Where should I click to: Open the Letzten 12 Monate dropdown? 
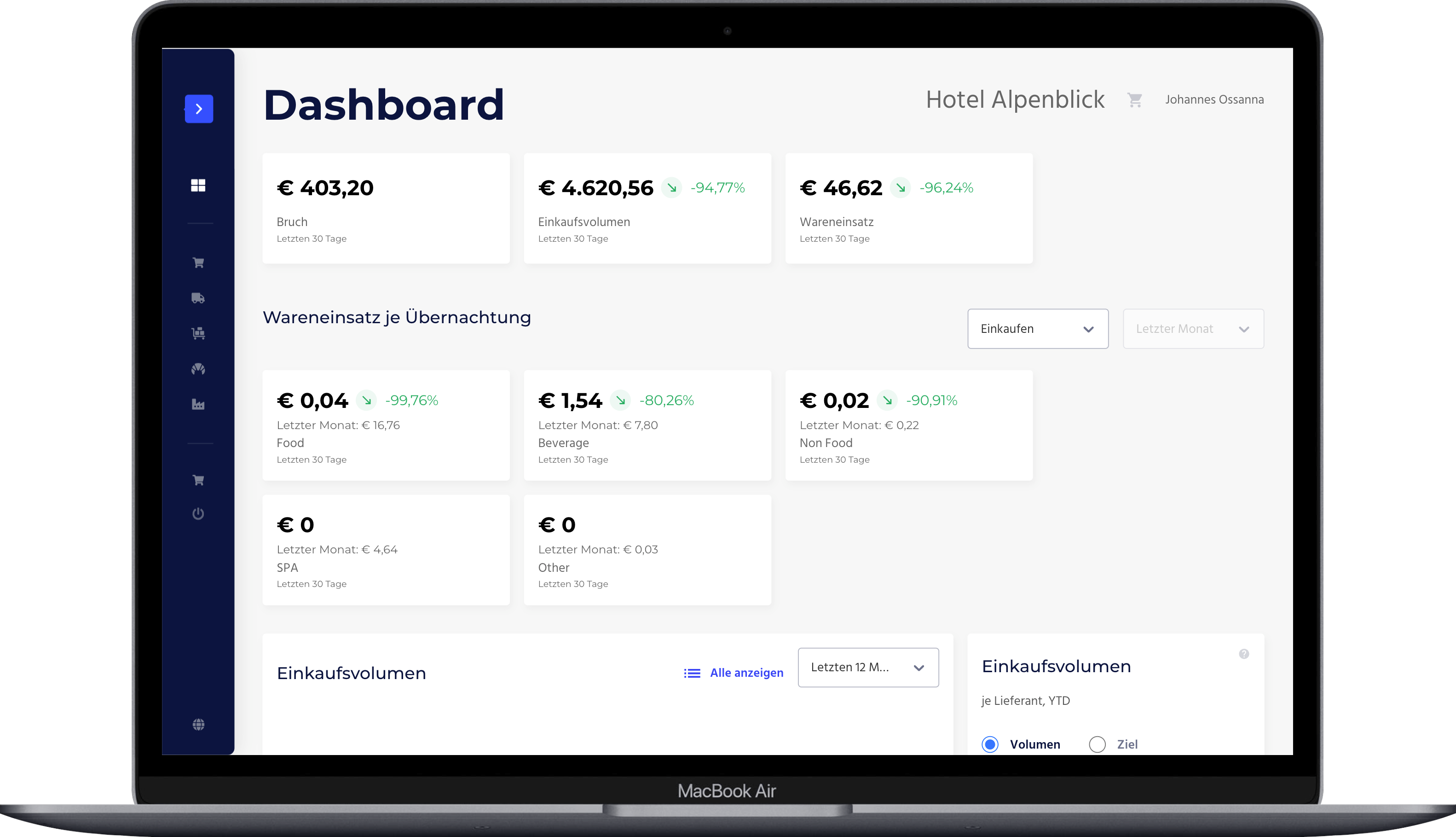pyautogui.click(x=867, y=668)
